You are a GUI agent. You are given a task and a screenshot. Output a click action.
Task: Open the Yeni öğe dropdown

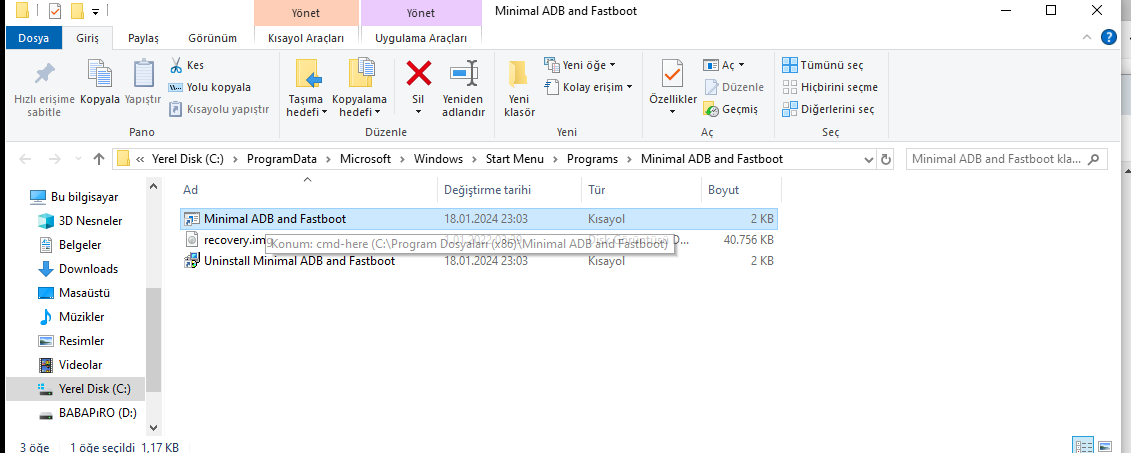point(581,65)
